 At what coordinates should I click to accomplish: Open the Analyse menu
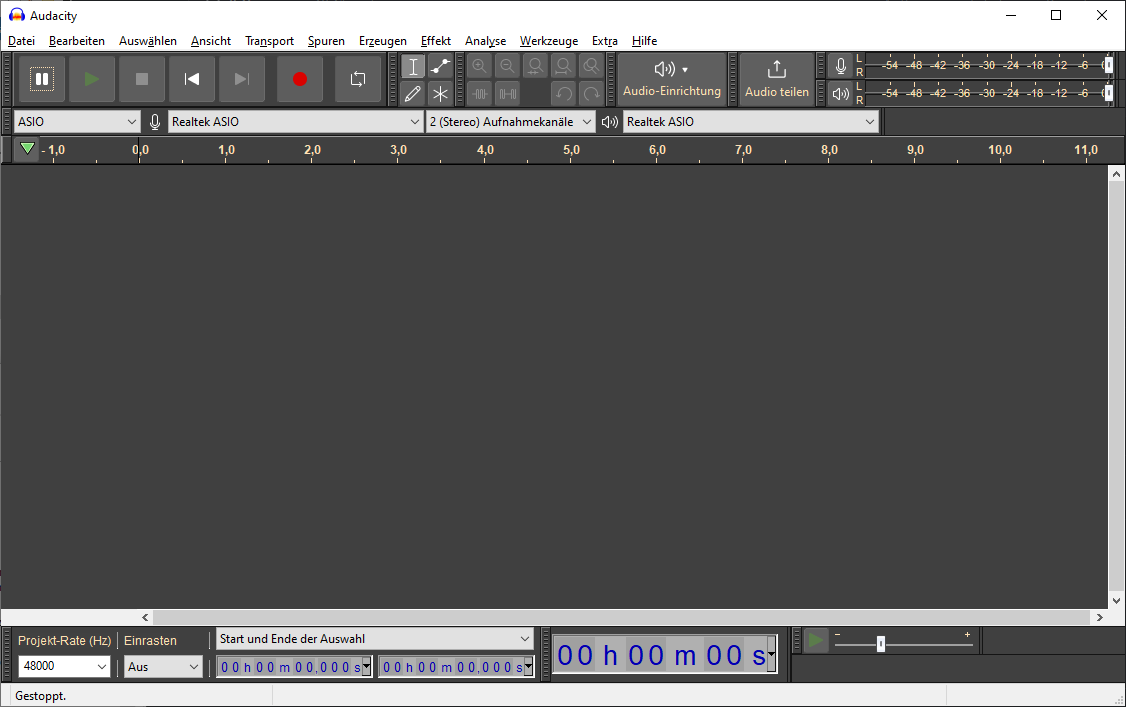[x=485, y=41]
